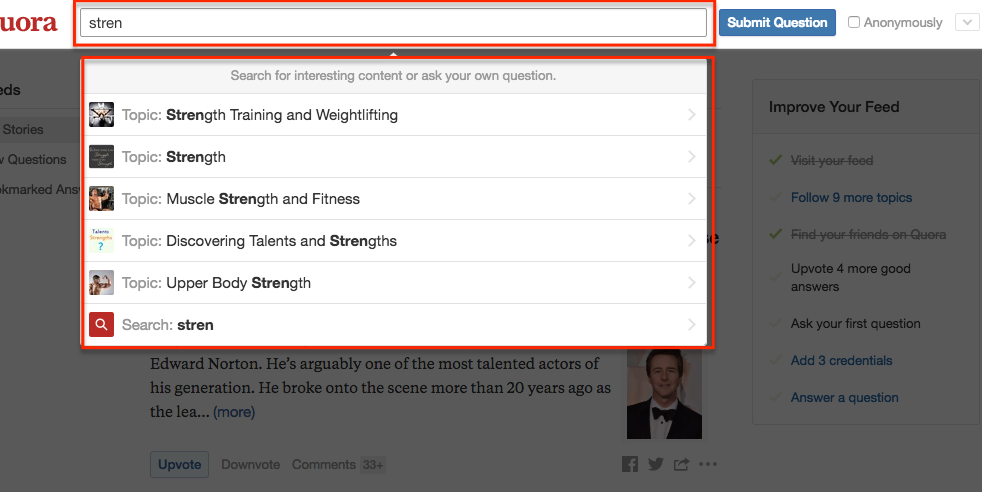Click the search box containing stren
The image size is (982, 492).
coord(393,23)
